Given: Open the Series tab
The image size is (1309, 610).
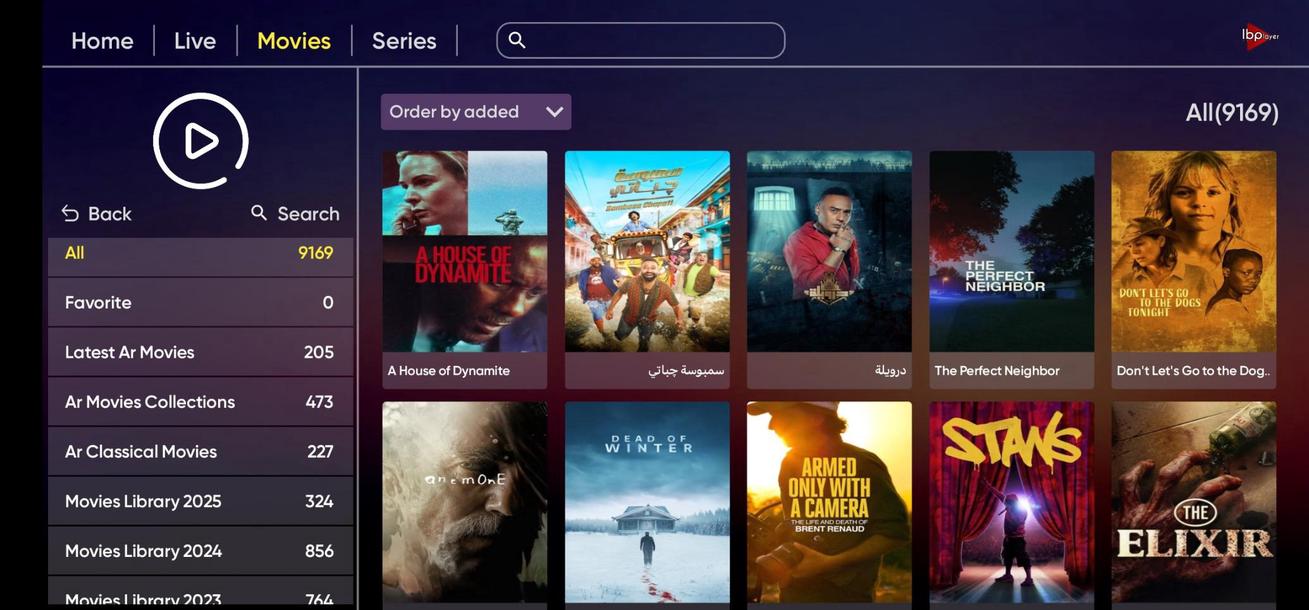Looking at the screenshot, I should point(404,41).
